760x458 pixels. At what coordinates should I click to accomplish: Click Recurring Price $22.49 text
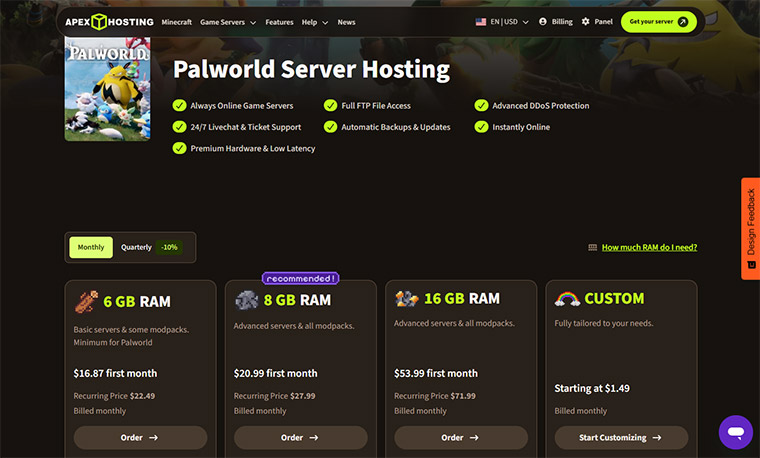click(x=114, y=396)
